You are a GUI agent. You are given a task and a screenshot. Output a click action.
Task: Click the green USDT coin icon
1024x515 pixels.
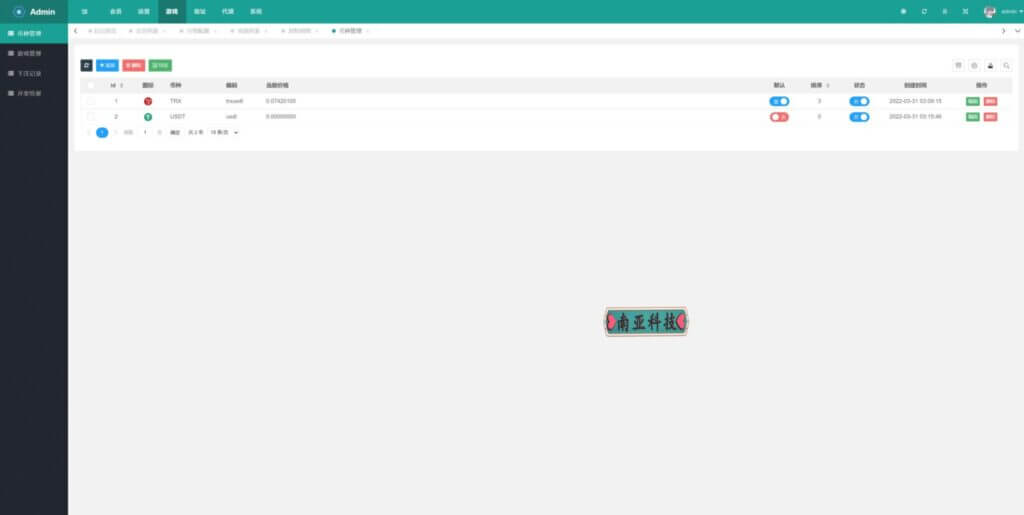pos(148,117)
